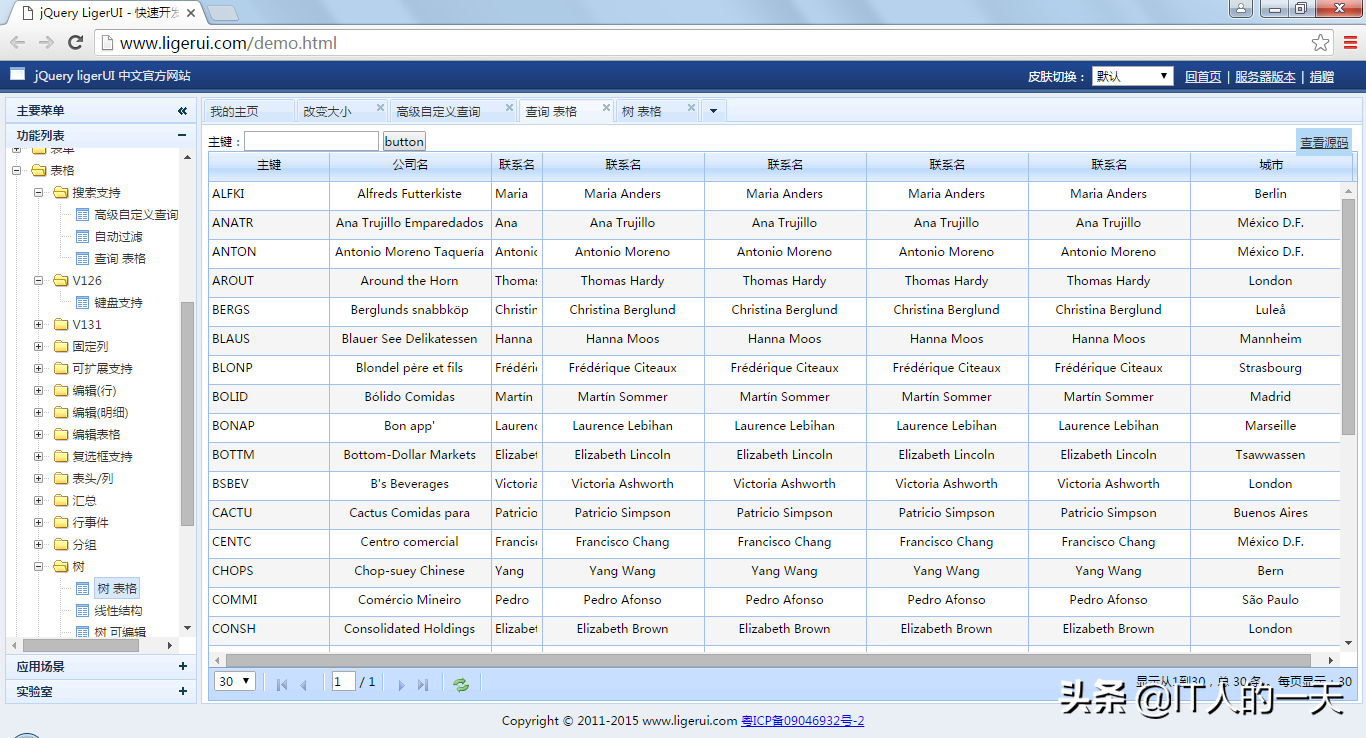Go to next page in grid pager
The width and height of the screenshot is (1366, 738).
401,685
